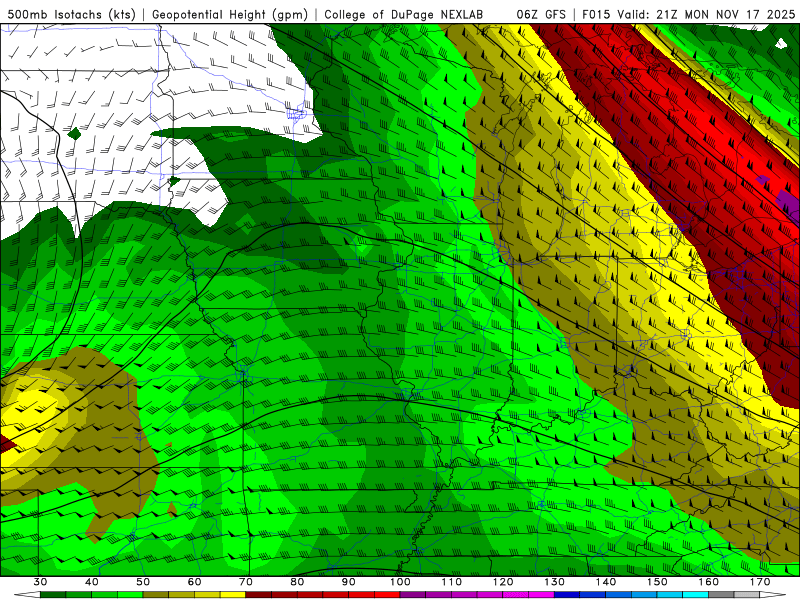Click the "College of DuPage NEXLAB" credit text
The width and height of the screenshot is (800, 600).
[x=404, y=14]
